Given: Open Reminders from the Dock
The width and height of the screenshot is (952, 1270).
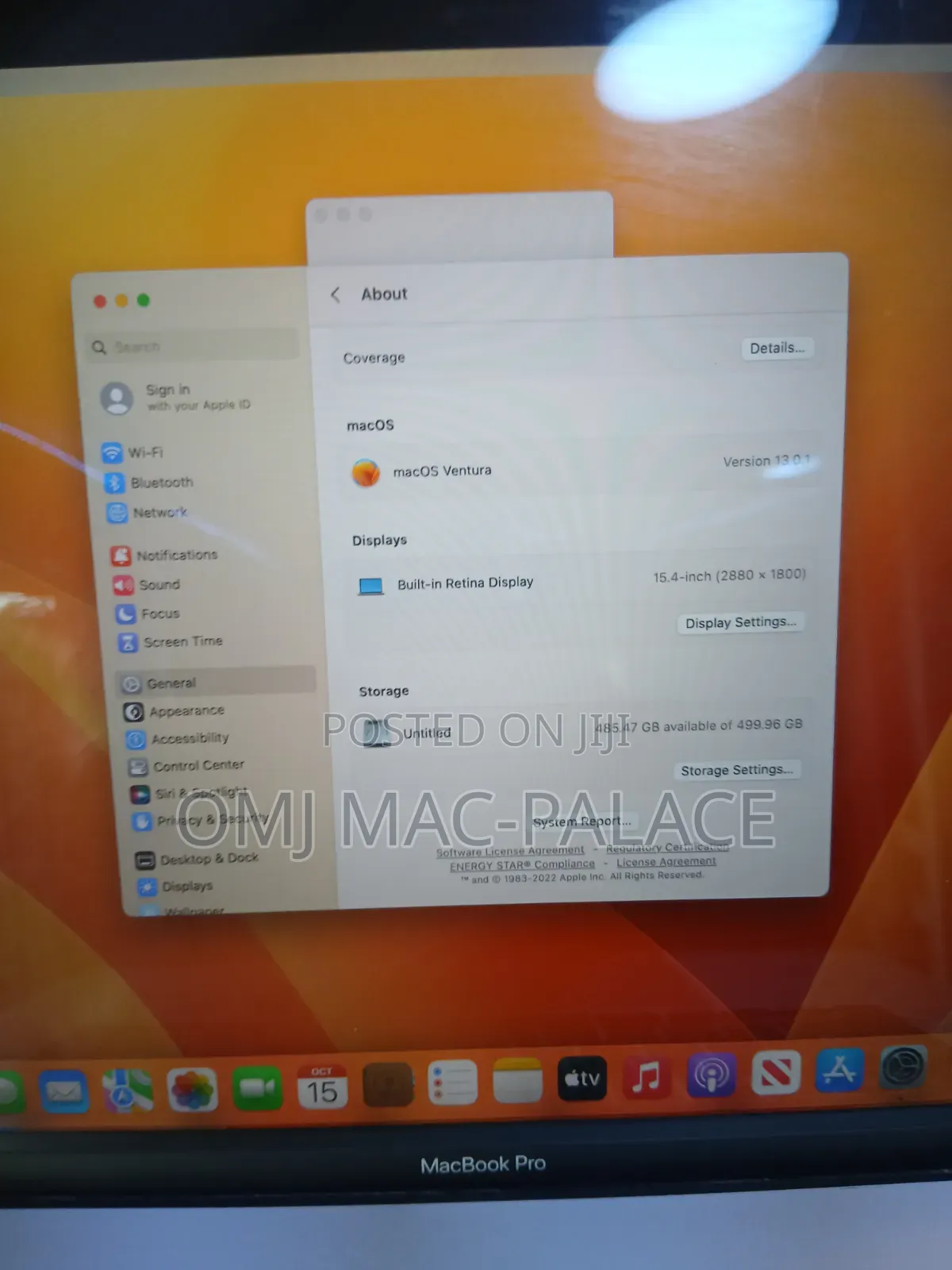Looking at the screenshot, I should click(453, 1083).
